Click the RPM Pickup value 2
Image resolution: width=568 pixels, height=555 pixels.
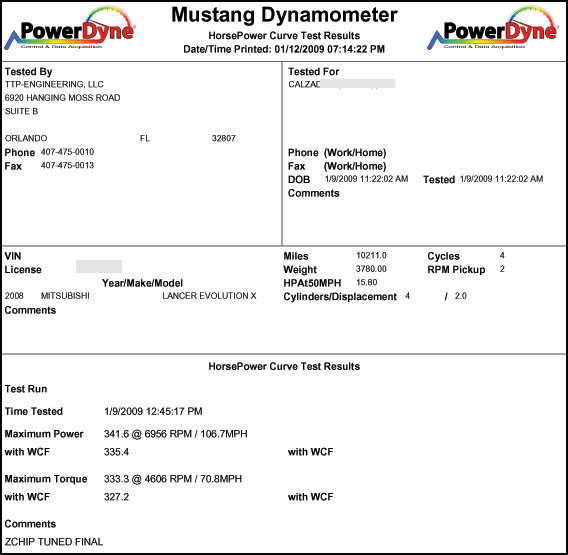[502, 269]
